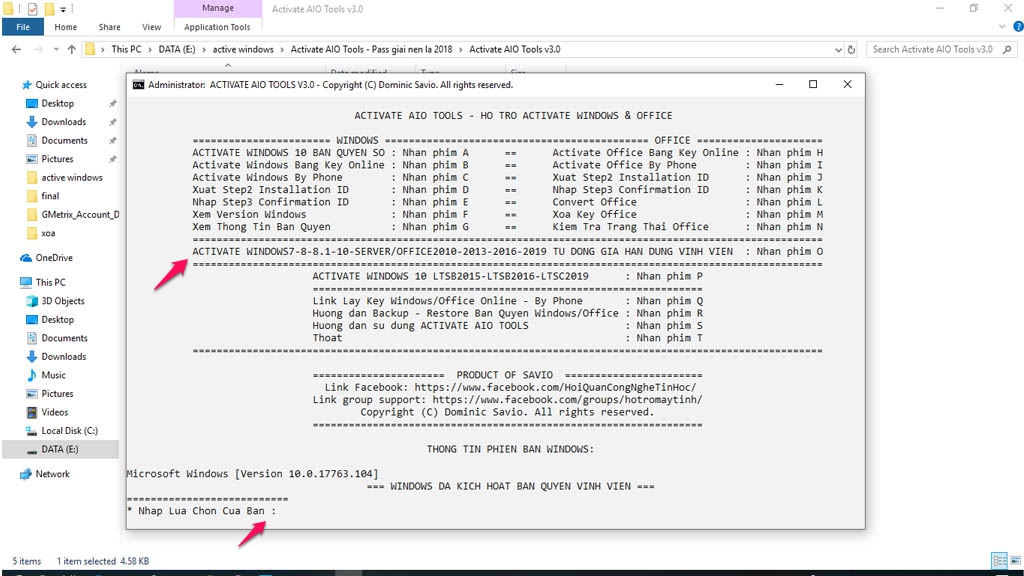
Task: Switch to Details view layout icon
Action: tap(999, 560)
